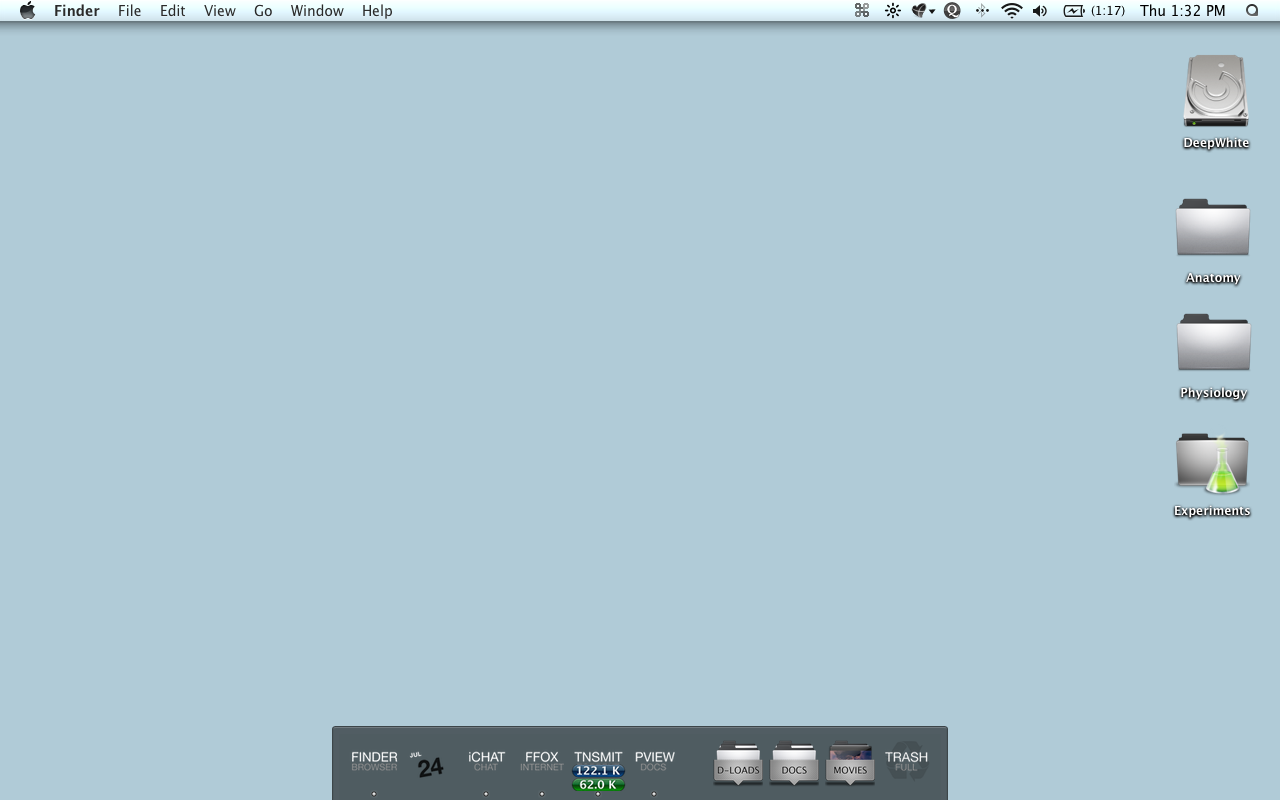
Task: Open the View menu
Action: click(x=219, y=11)
